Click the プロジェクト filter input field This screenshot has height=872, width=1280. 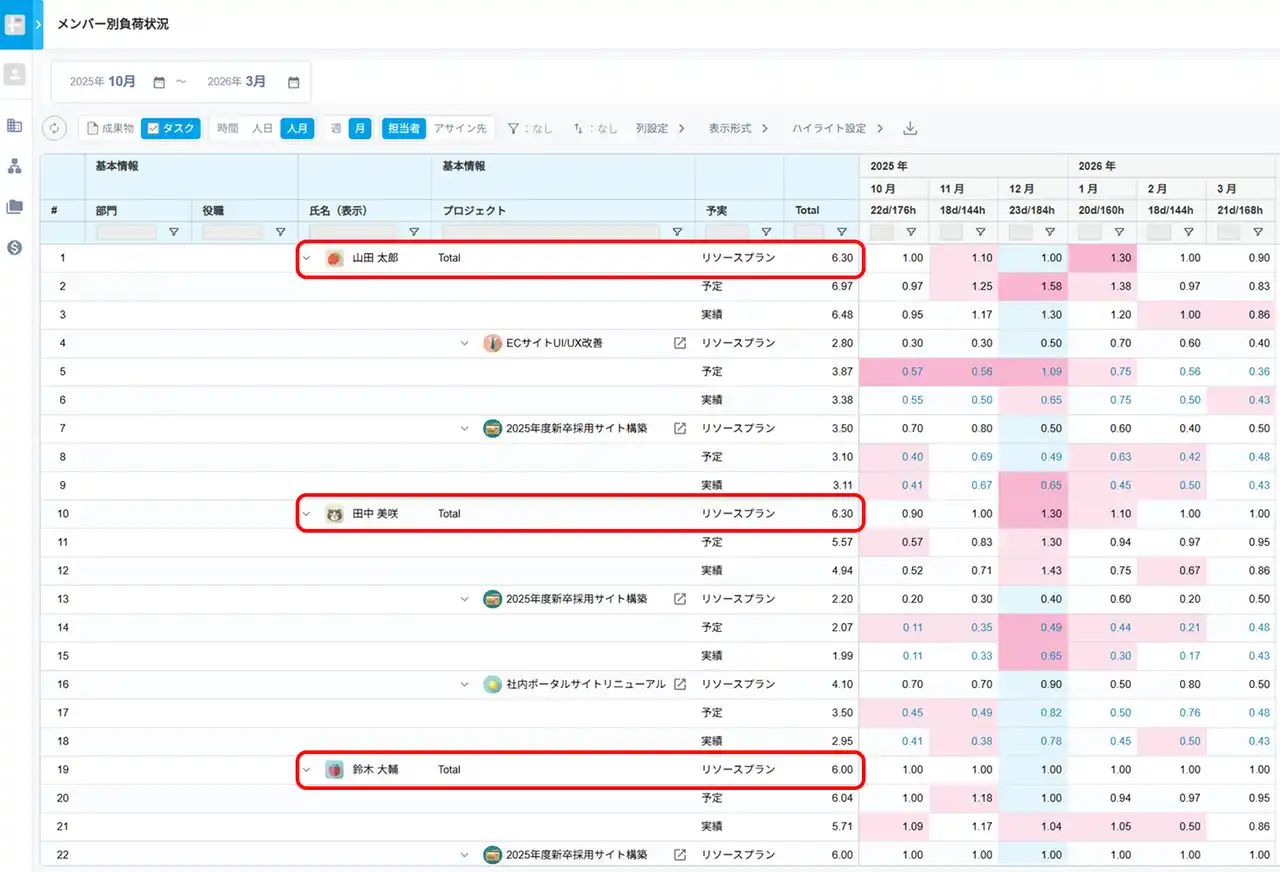click(x=550, y=232)
